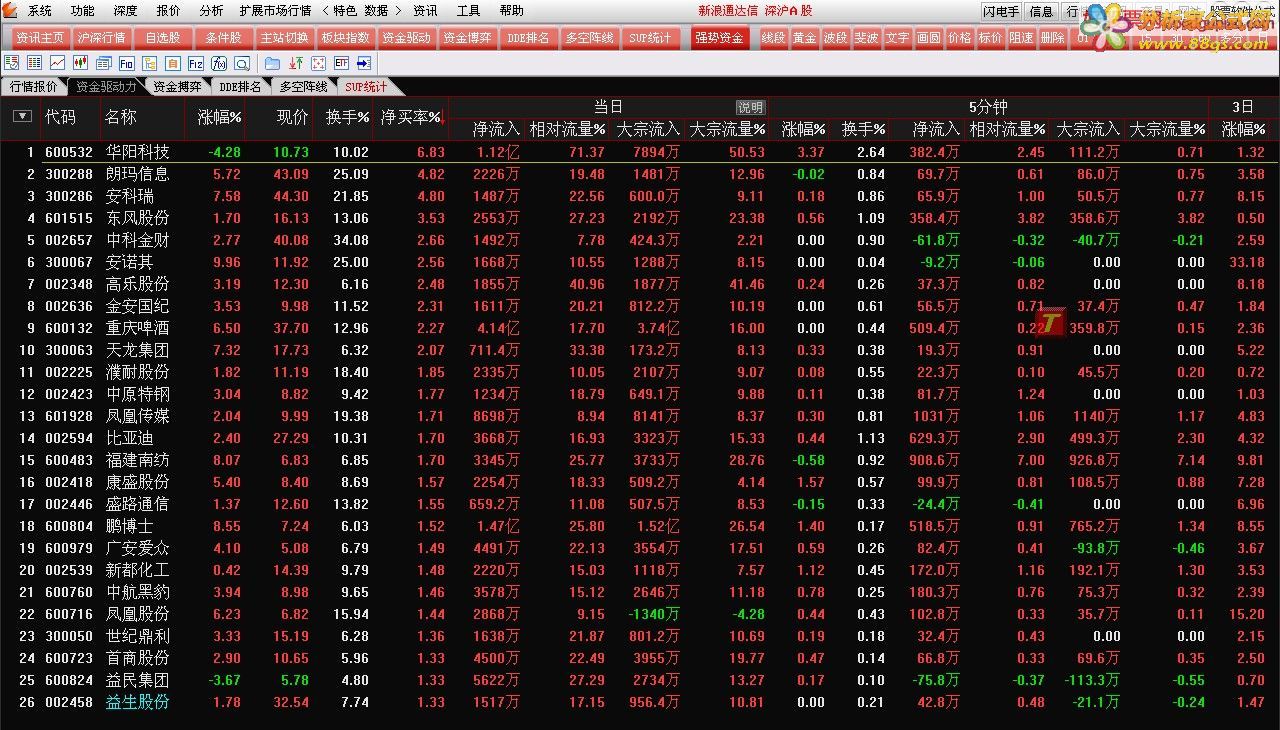Switch to the 行情报价 tab
1280x730 pixels.
click(x=33, y=87)
